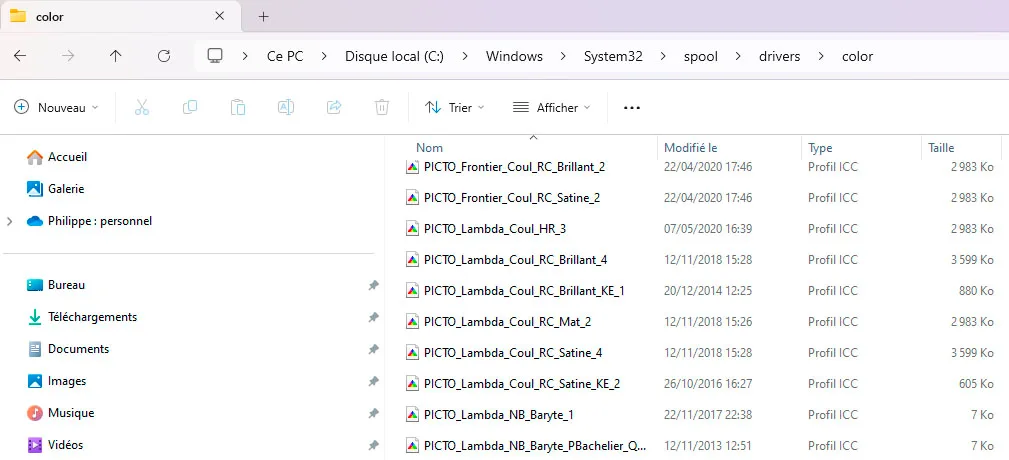Refresh the current folder view

164,56
